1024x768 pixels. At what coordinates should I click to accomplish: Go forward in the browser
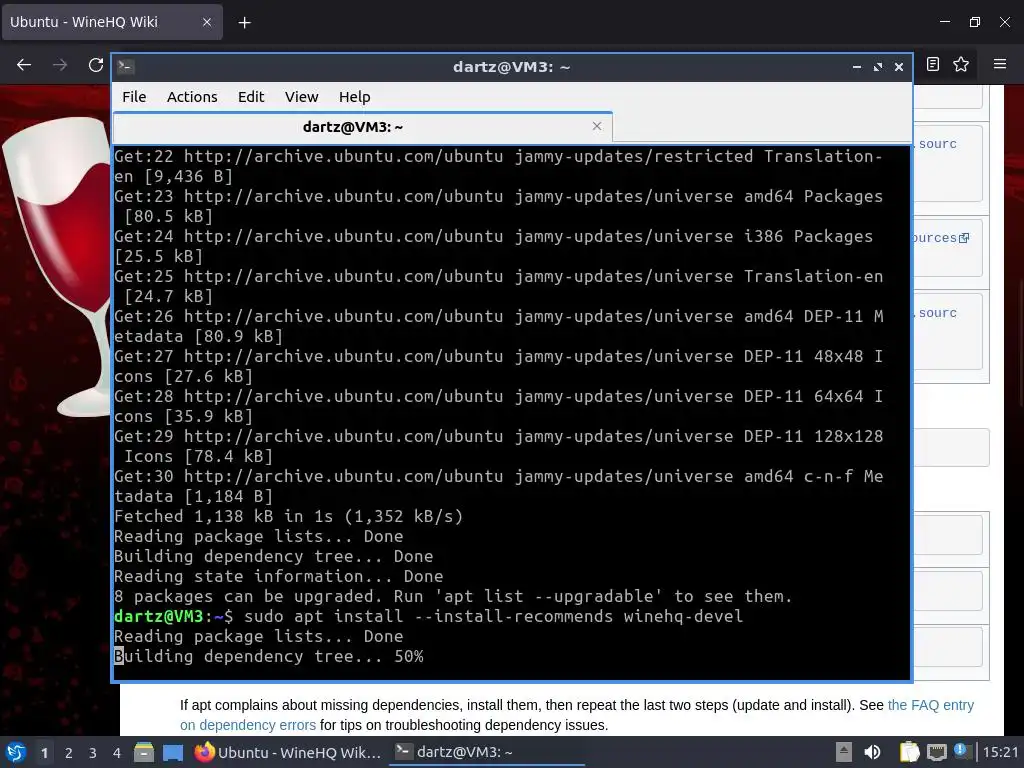click(x=60, y=65)
